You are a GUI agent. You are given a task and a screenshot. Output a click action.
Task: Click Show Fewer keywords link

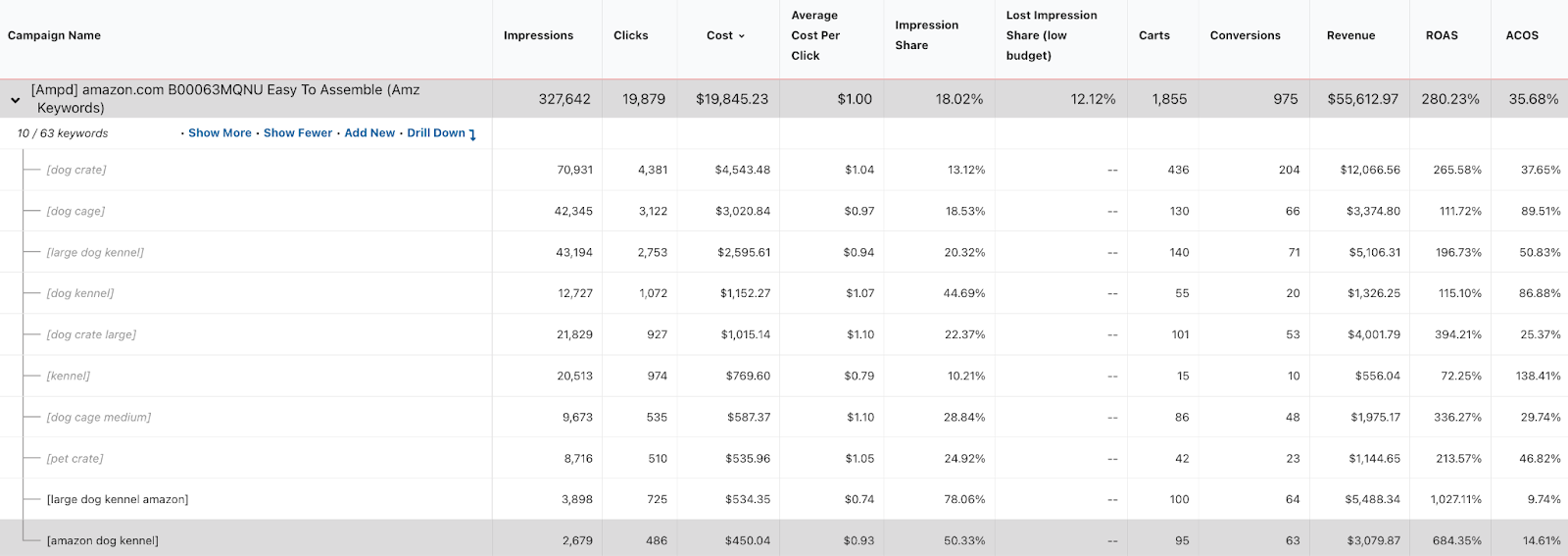(298, 133)
